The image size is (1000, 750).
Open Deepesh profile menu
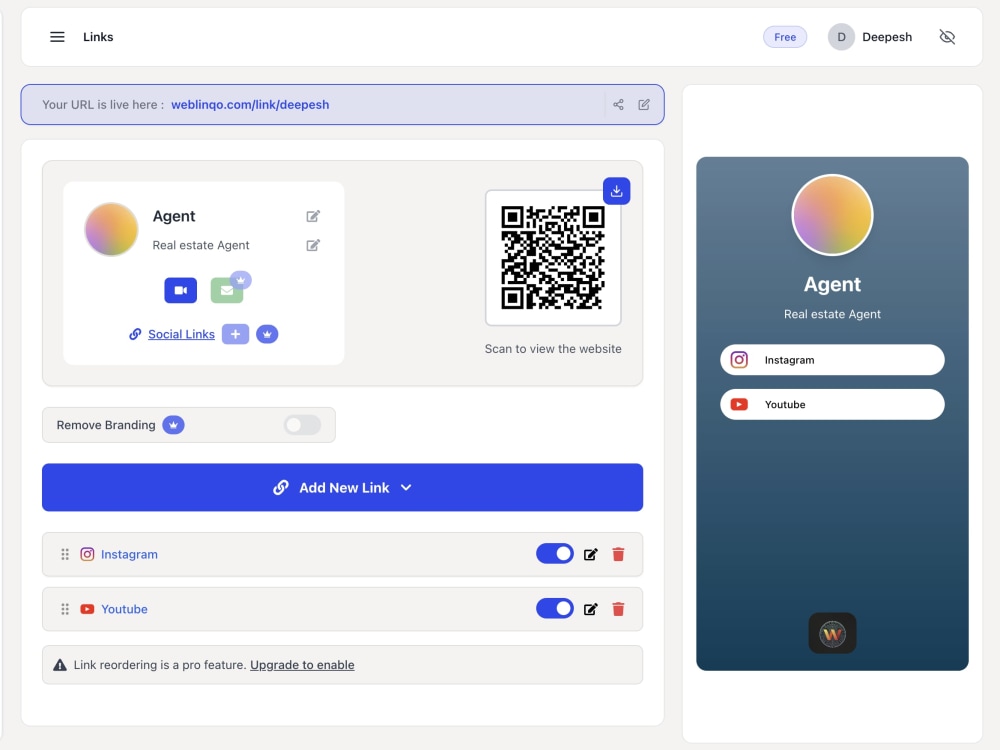(870, 37)
